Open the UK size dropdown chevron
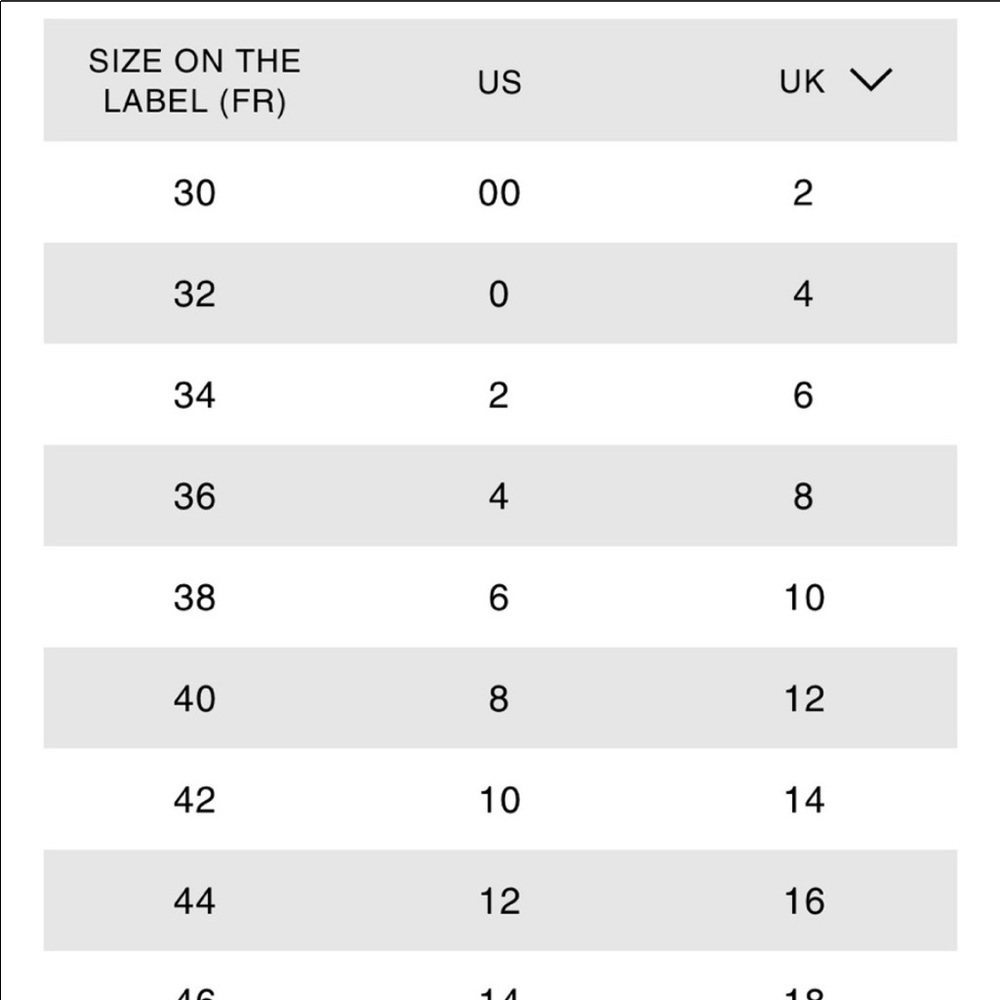The width and height of the screenshot is (1000, 1000). [x=871, y=80]
